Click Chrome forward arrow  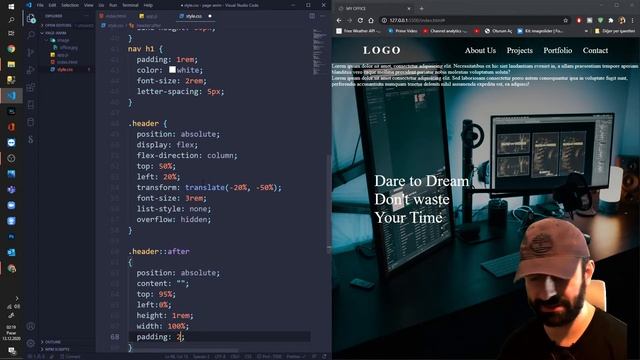click(349, 20)
